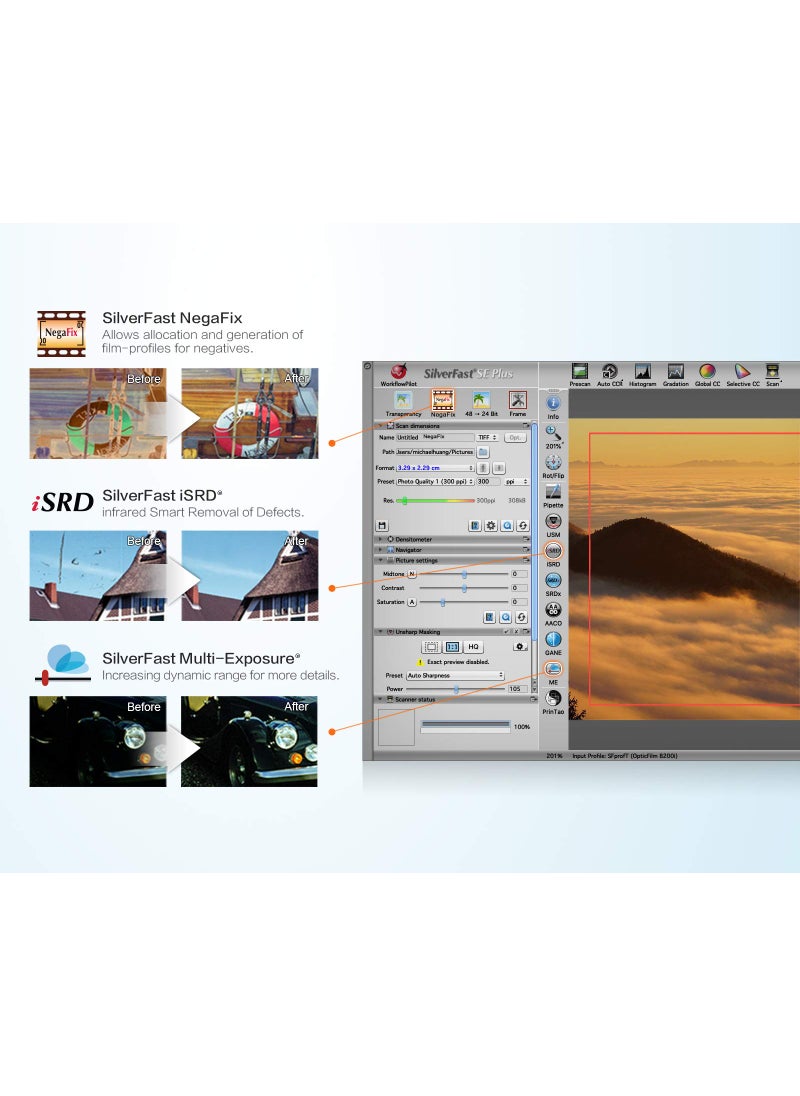Open the Histogram tool
800x1096 pixels.
click(x=642, y=375)
